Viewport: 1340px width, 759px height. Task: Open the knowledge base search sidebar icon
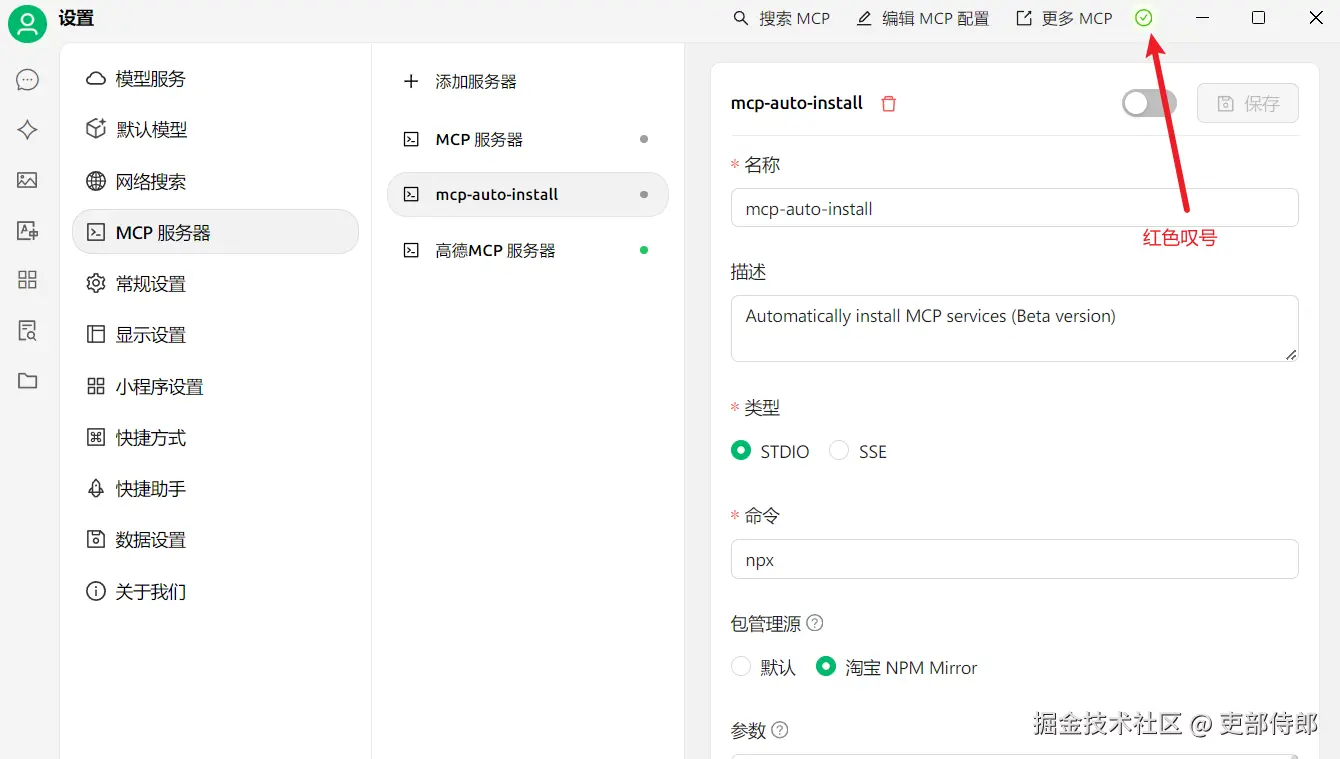[x=27, y=331]
